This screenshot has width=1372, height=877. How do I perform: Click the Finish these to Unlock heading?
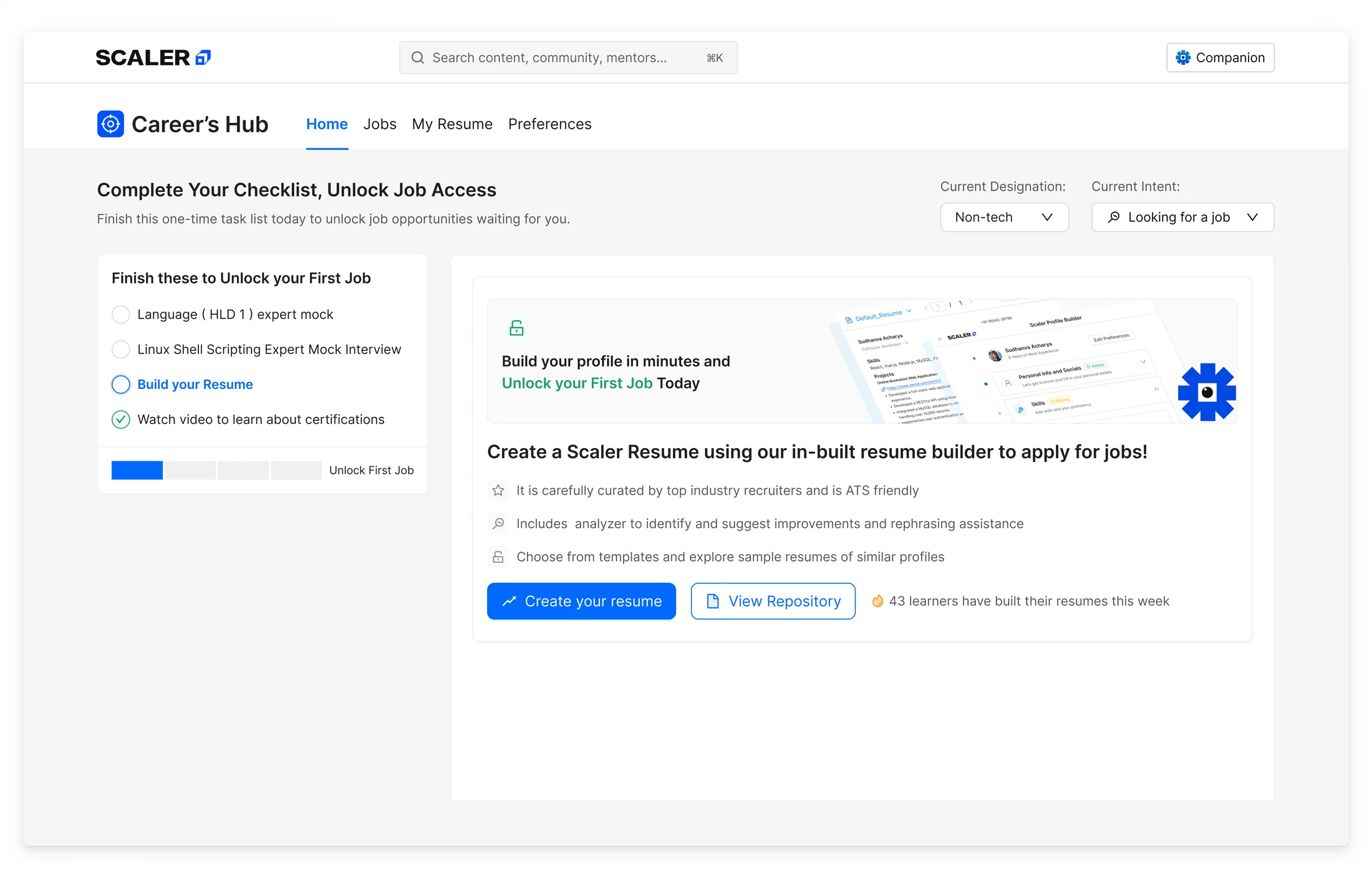point(241,278)
